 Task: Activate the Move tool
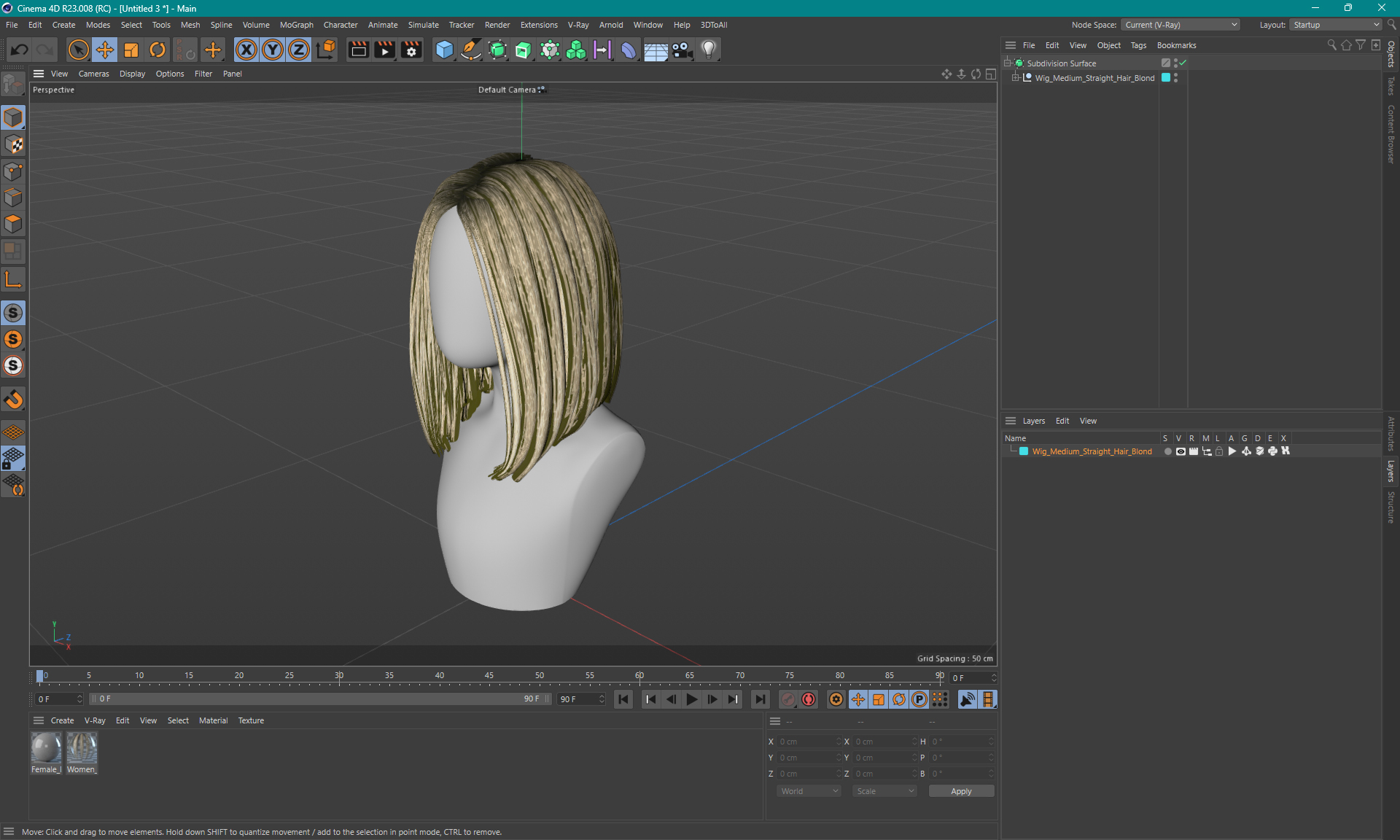point(105,50)
